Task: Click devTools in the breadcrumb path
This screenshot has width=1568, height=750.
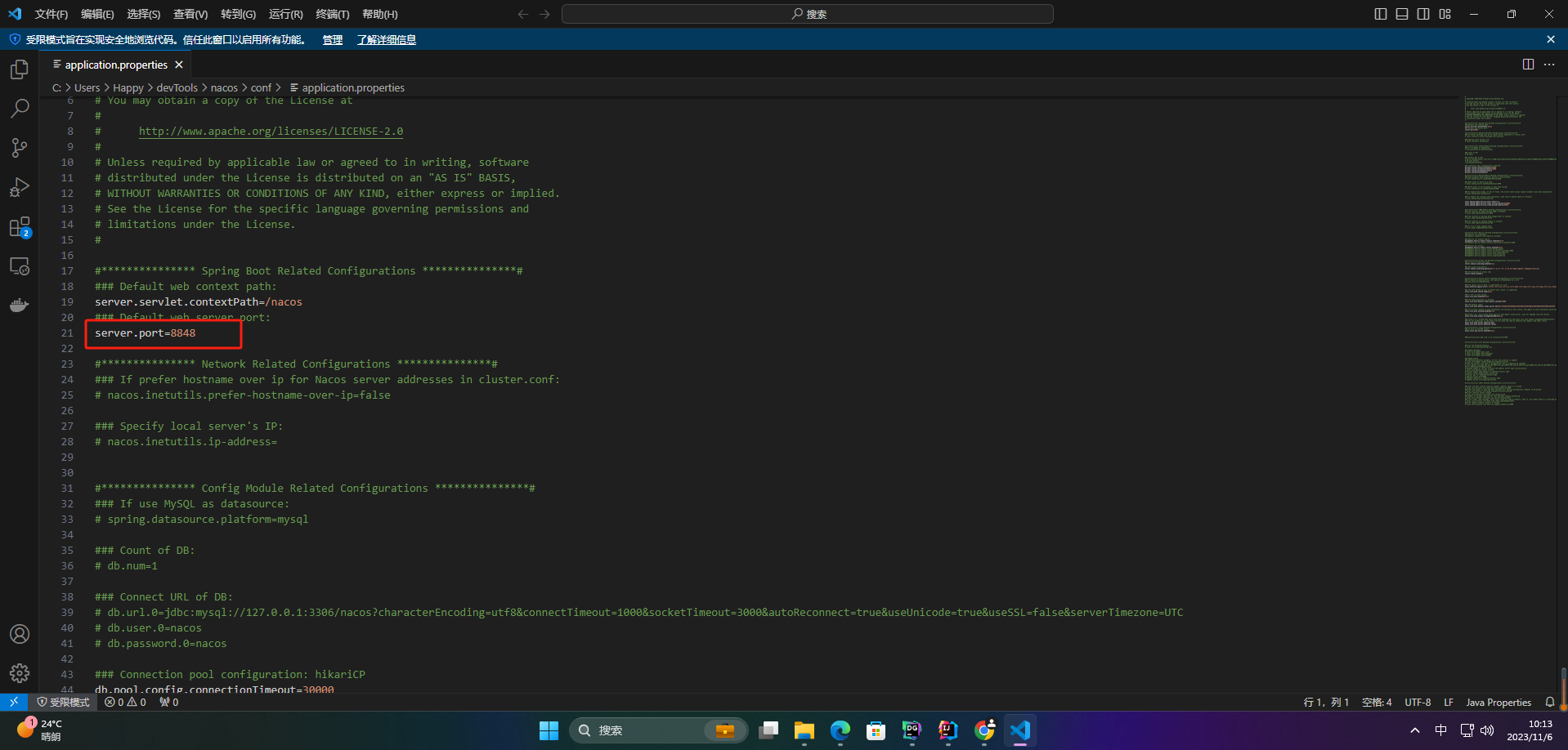Action: click(x=177, y=87)
